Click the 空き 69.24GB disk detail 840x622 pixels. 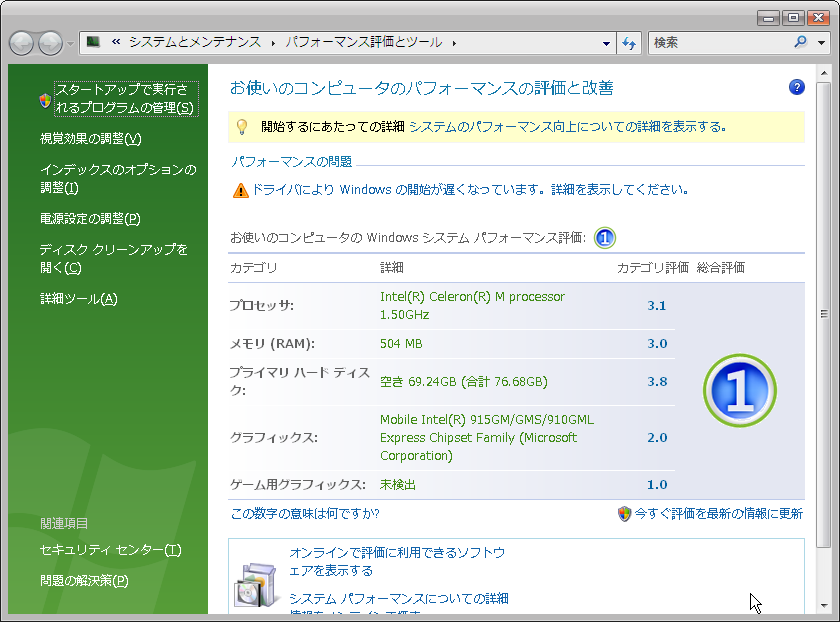coord(464,381)
